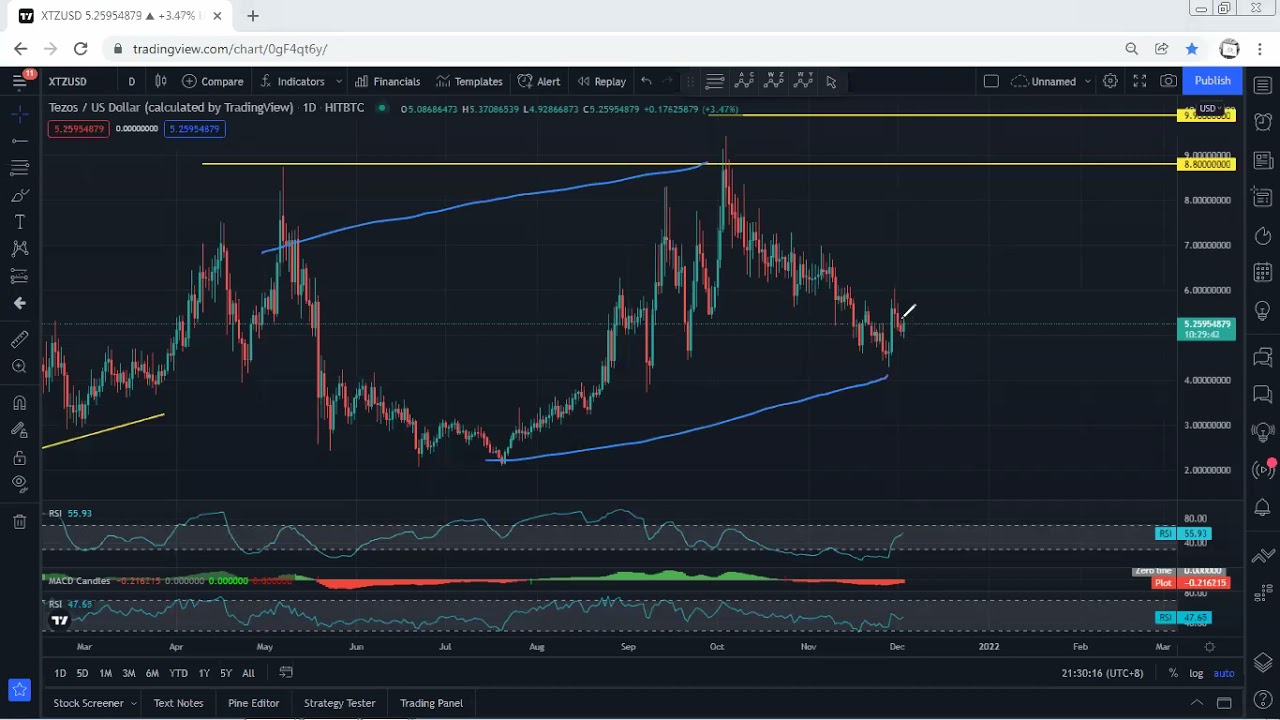Select the W-Z wave drawing tool
The width and height of the screenshot is (1280, 720).
pos(774,81)
